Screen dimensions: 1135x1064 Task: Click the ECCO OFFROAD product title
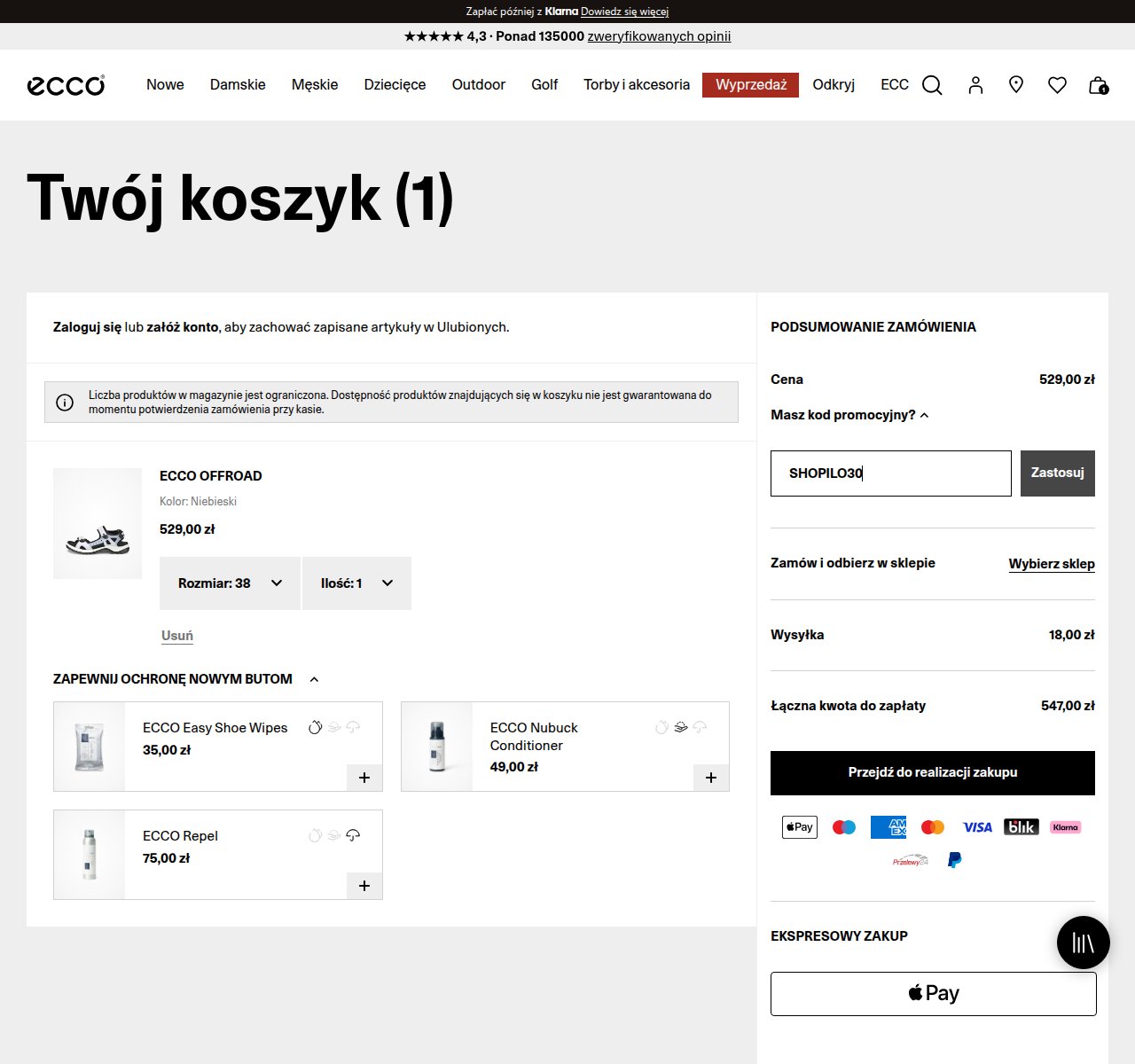(x=211, y=476)
